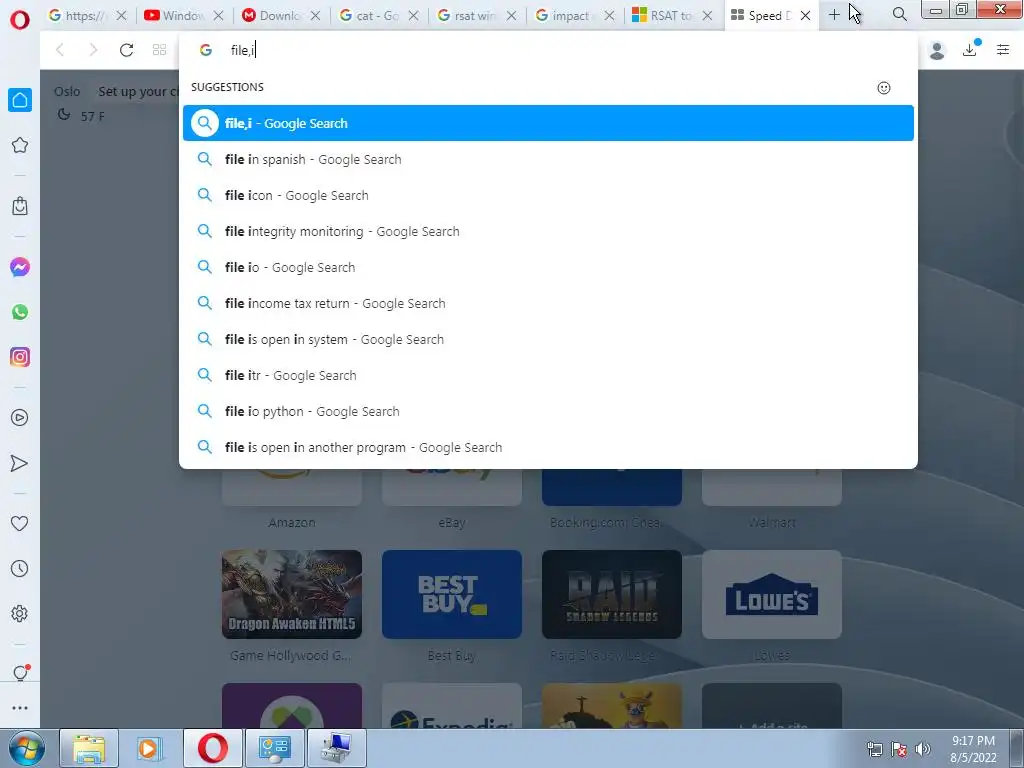Switch to the YouTube Windows tab

coord(184,15)
